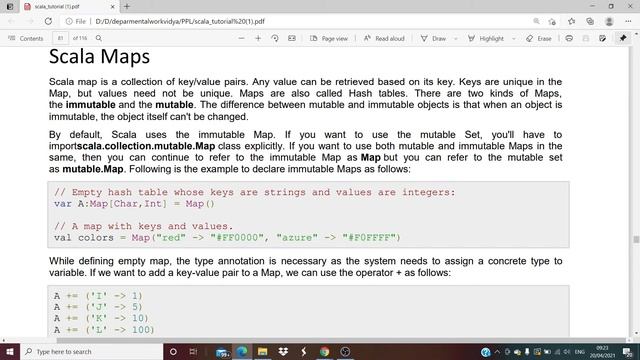Activate the Highlight tool
Viewport: 640px width, 360px height.
[486, 38]
